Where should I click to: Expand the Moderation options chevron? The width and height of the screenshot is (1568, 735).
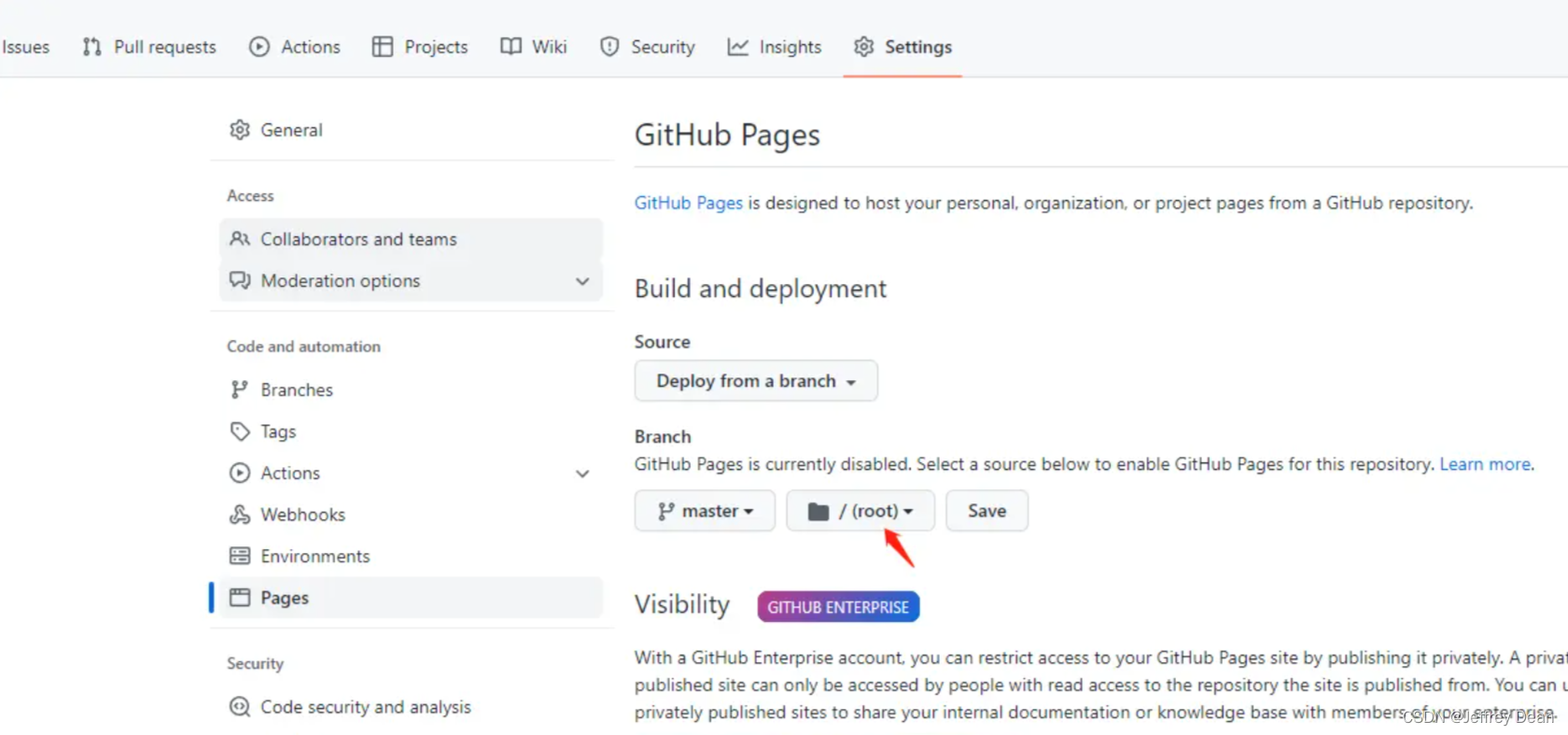pyautogui.click(x=582, y=281)
